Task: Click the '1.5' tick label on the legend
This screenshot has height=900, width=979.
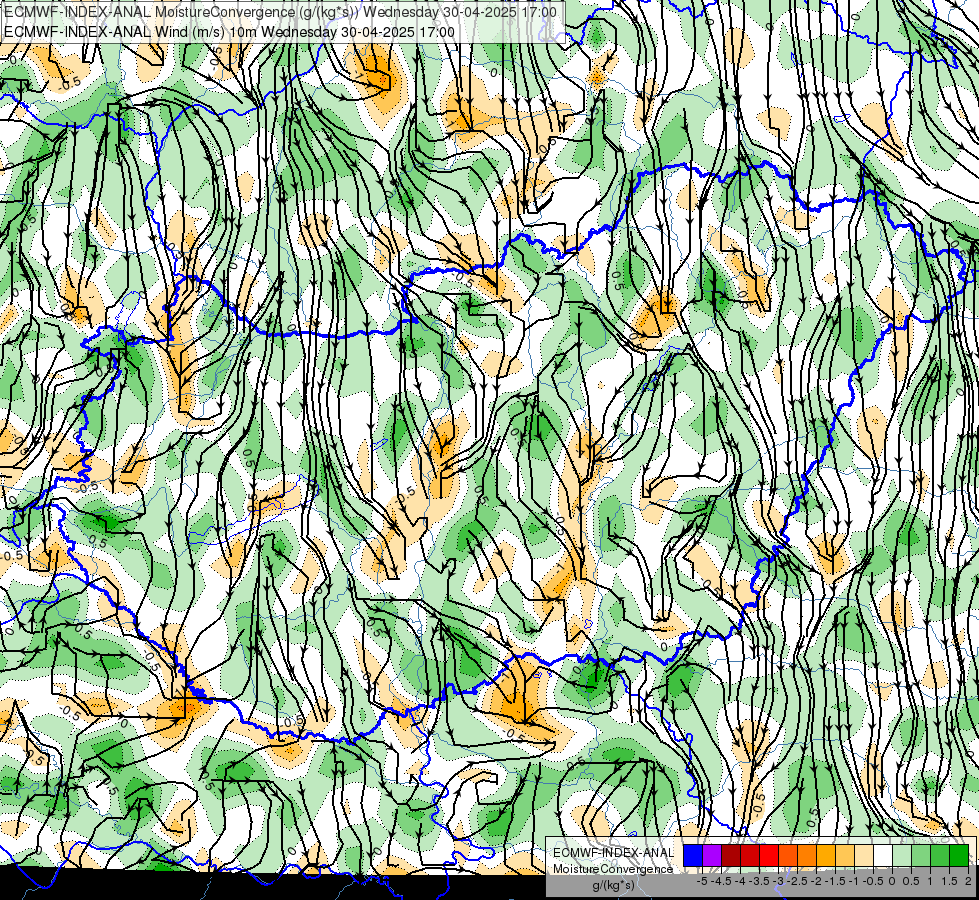Action: (949, 881)
